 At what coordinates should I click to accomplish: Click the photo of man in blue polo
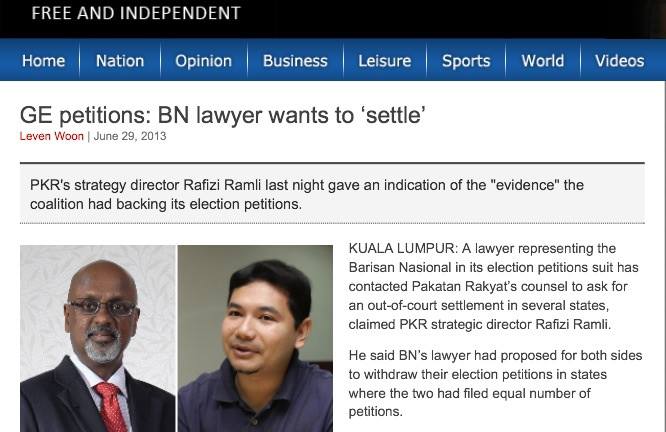(x=255, y=339)
